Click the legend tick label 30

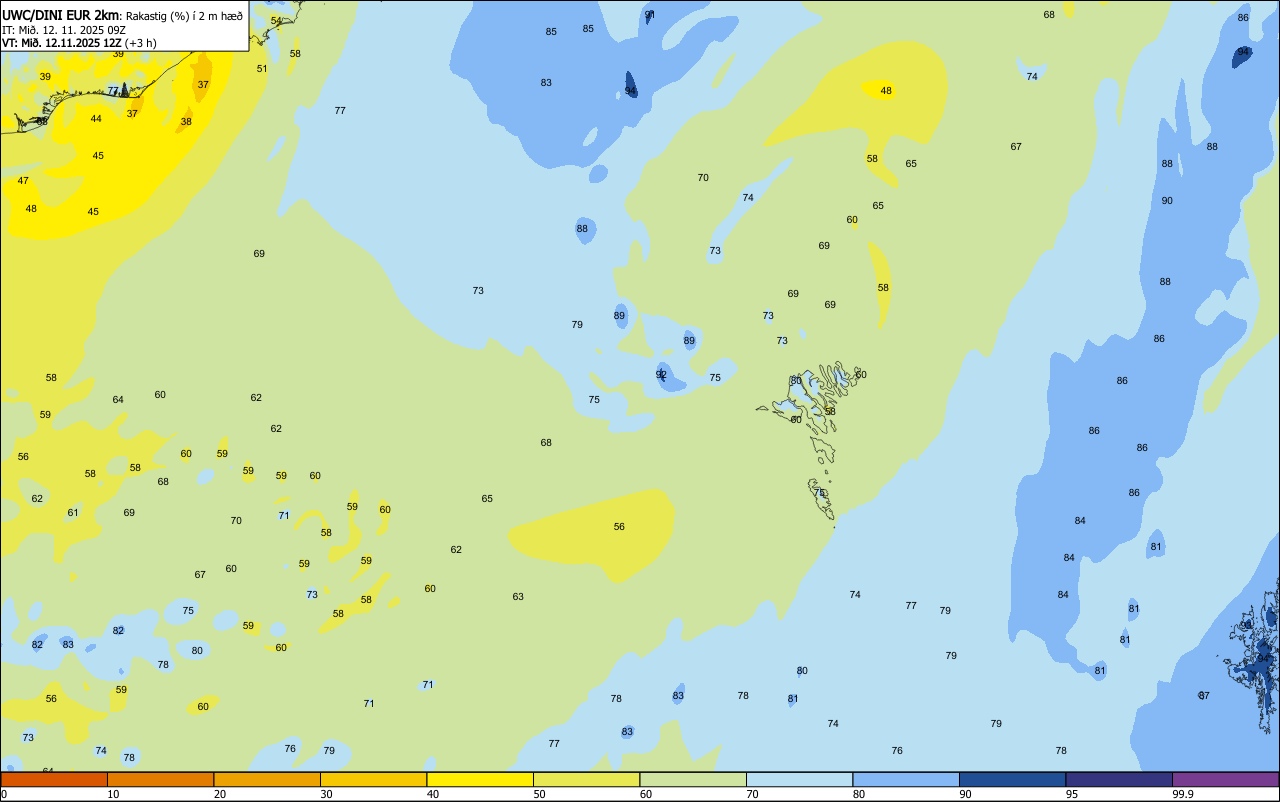pos(326,794)
